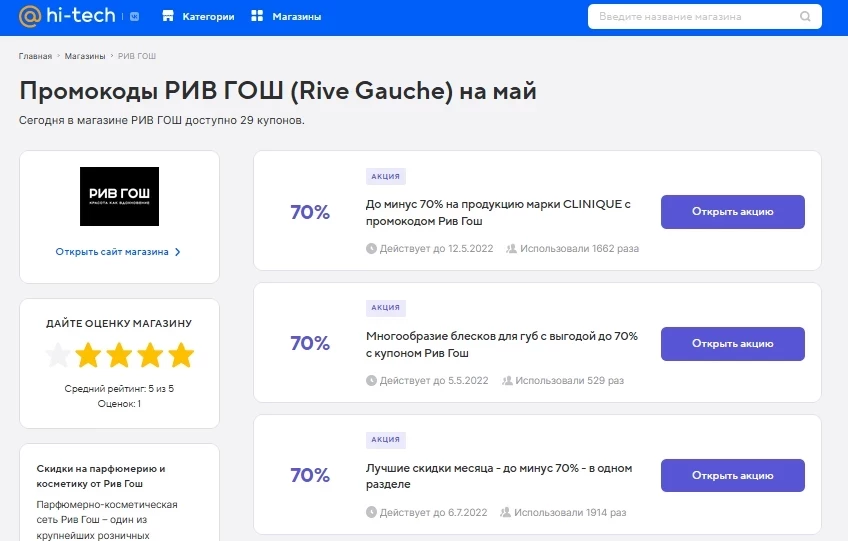
Task: Click Действует до 12.5.2022 text
Action: (x=436, y=249)
